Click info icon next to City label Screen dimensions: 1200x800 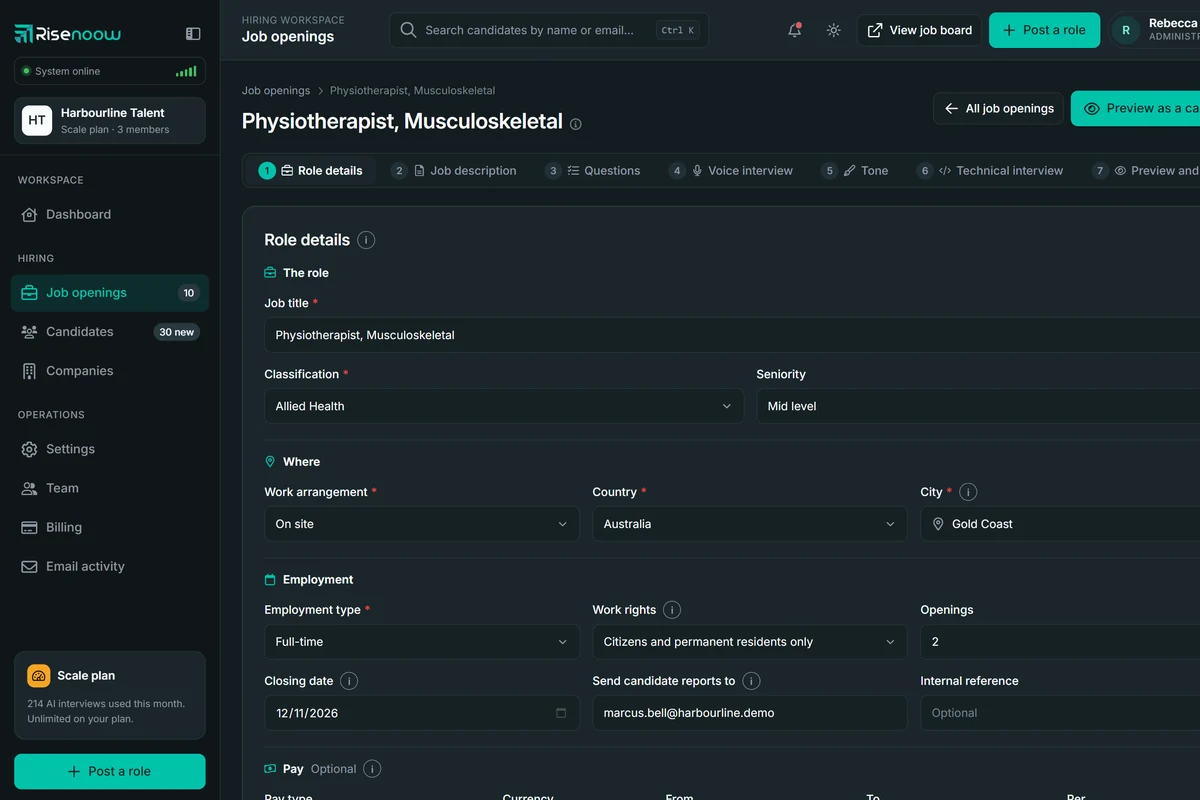point(968,492)
